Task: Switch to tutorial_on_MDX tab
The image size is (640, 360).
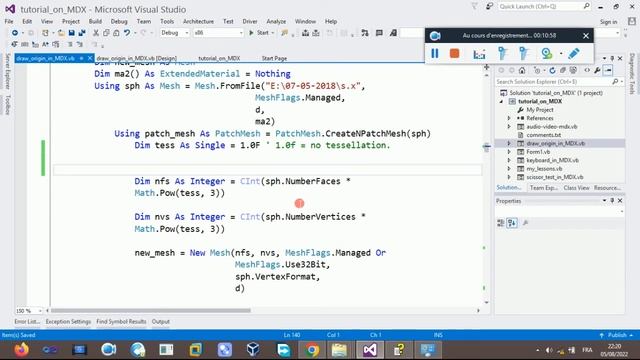Action: click(x=219, y=58)
